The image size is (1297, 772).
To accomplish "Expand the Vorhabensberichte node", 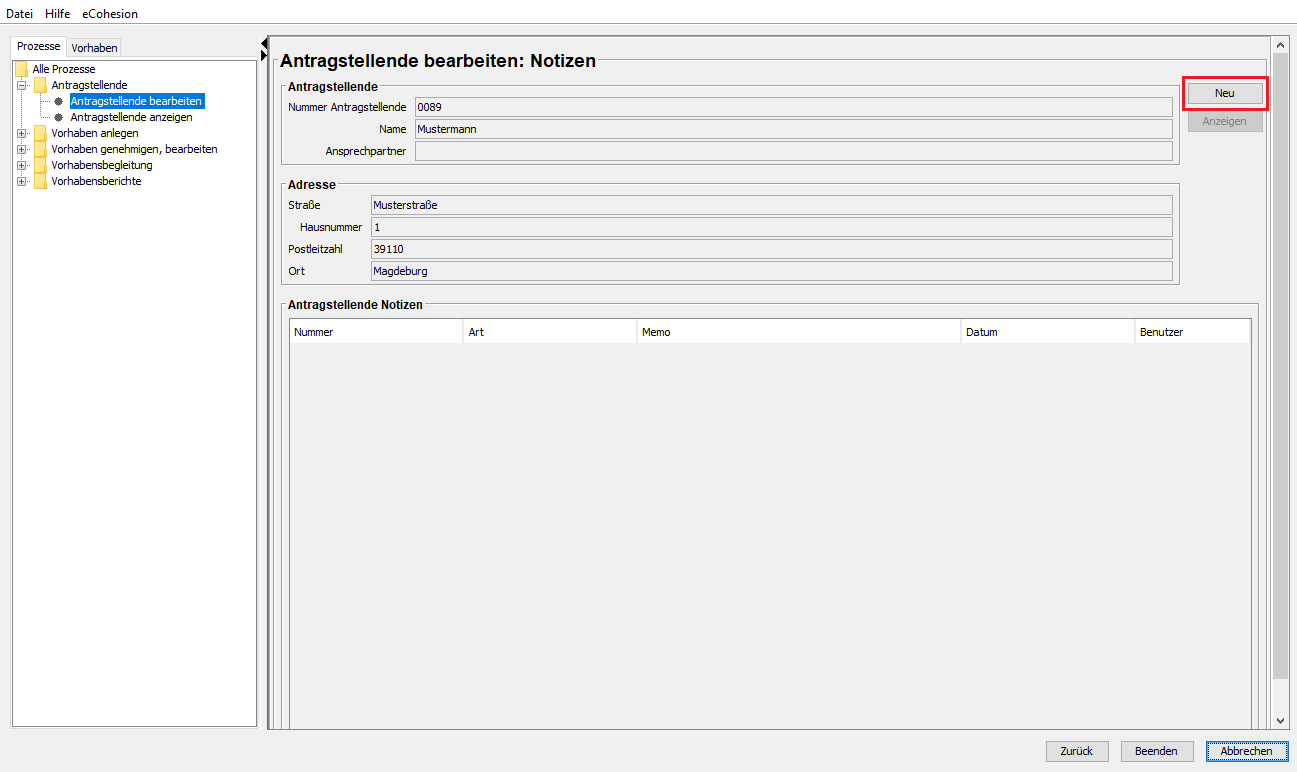I will point(22,181).
